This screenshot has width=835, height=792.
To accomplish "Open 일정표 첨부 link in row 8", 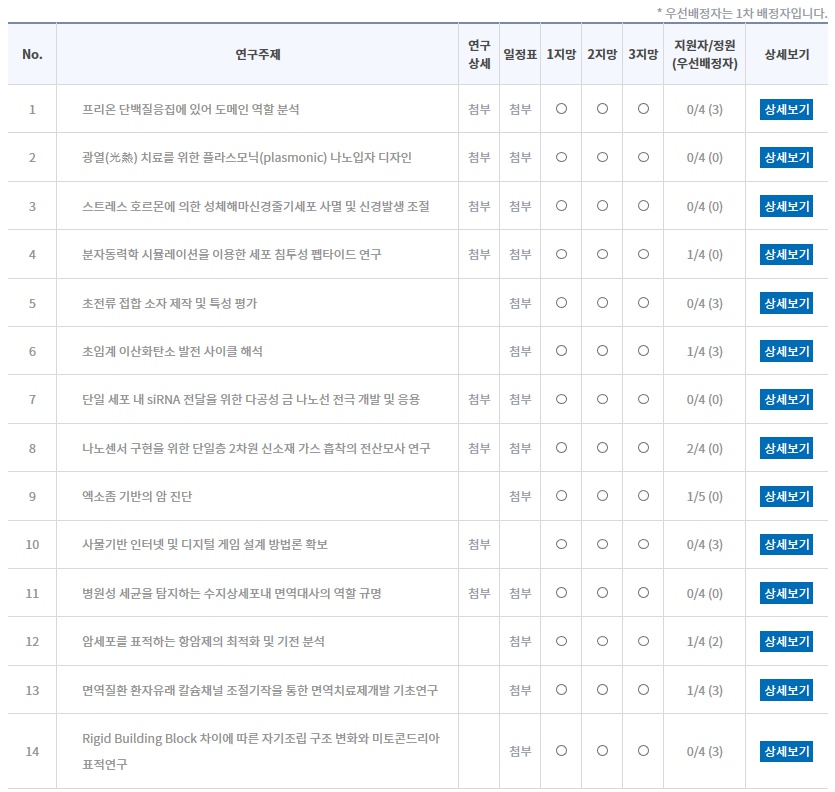I will click(x=520, y=448).
